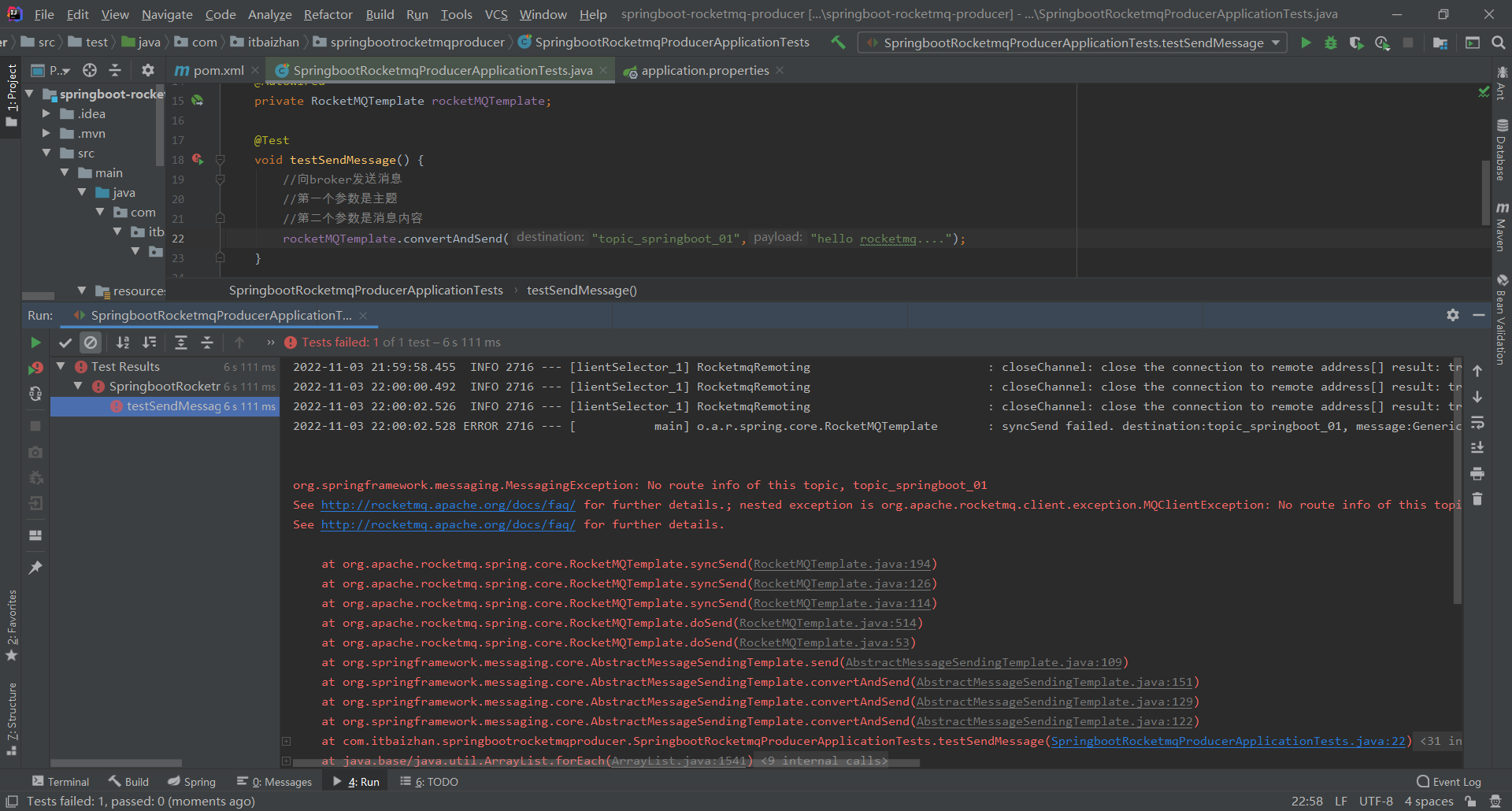This screenshot has width=1512, height=811.
Task: Toggle Show Ignored tests button
Action: click(x=91, y=343)
